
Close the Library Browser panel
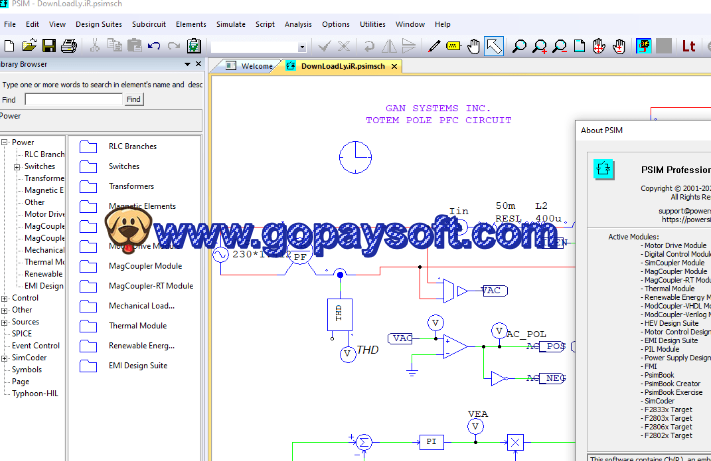(198, 64)
